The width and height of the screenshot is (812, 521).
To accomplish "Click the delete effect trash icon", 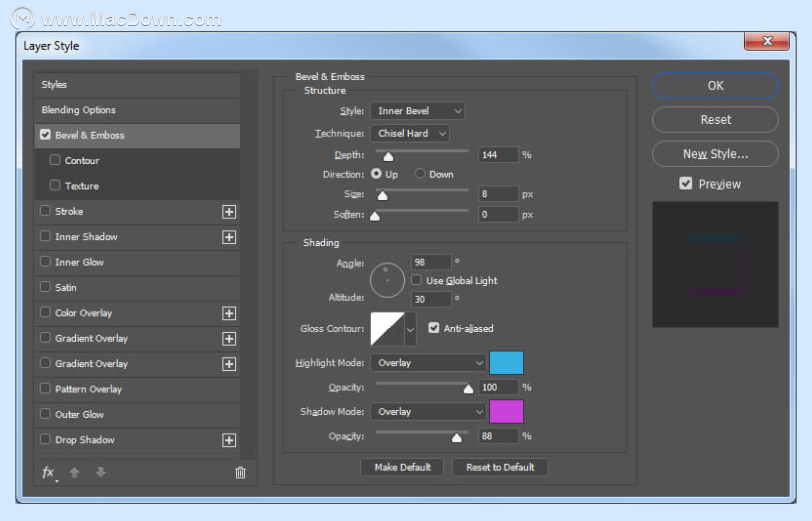I will [240, 472].
